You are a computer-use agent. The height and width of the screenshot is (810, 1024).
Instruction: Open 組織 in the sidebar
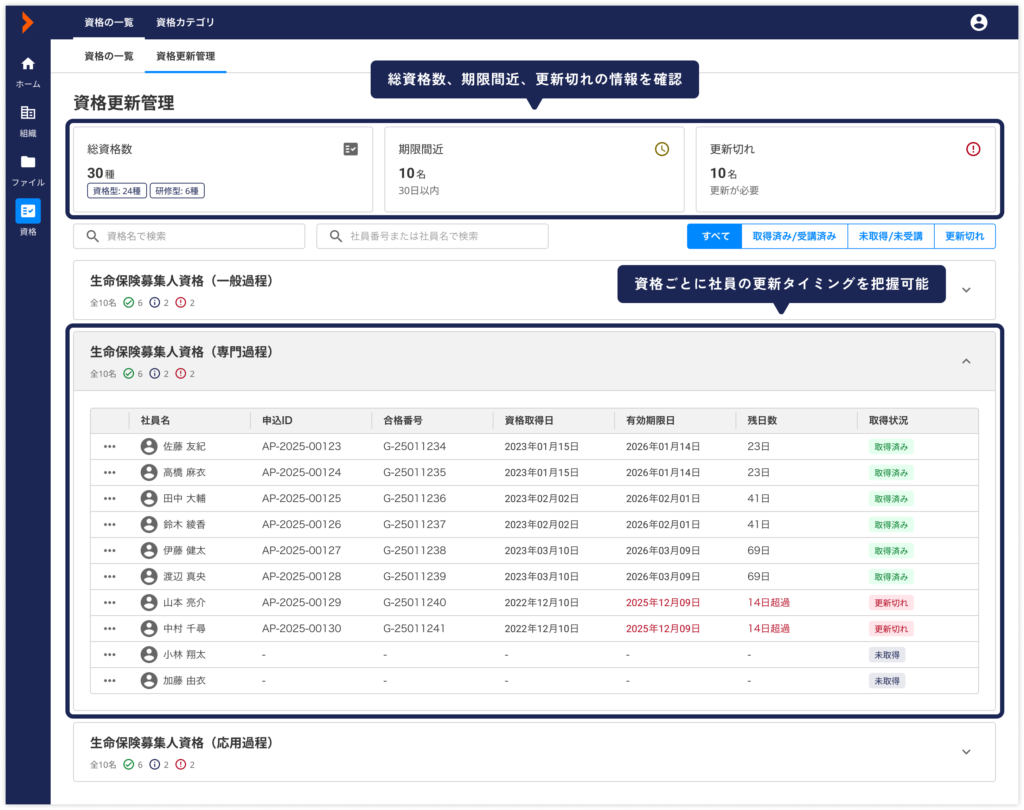[x=28, y=120]
